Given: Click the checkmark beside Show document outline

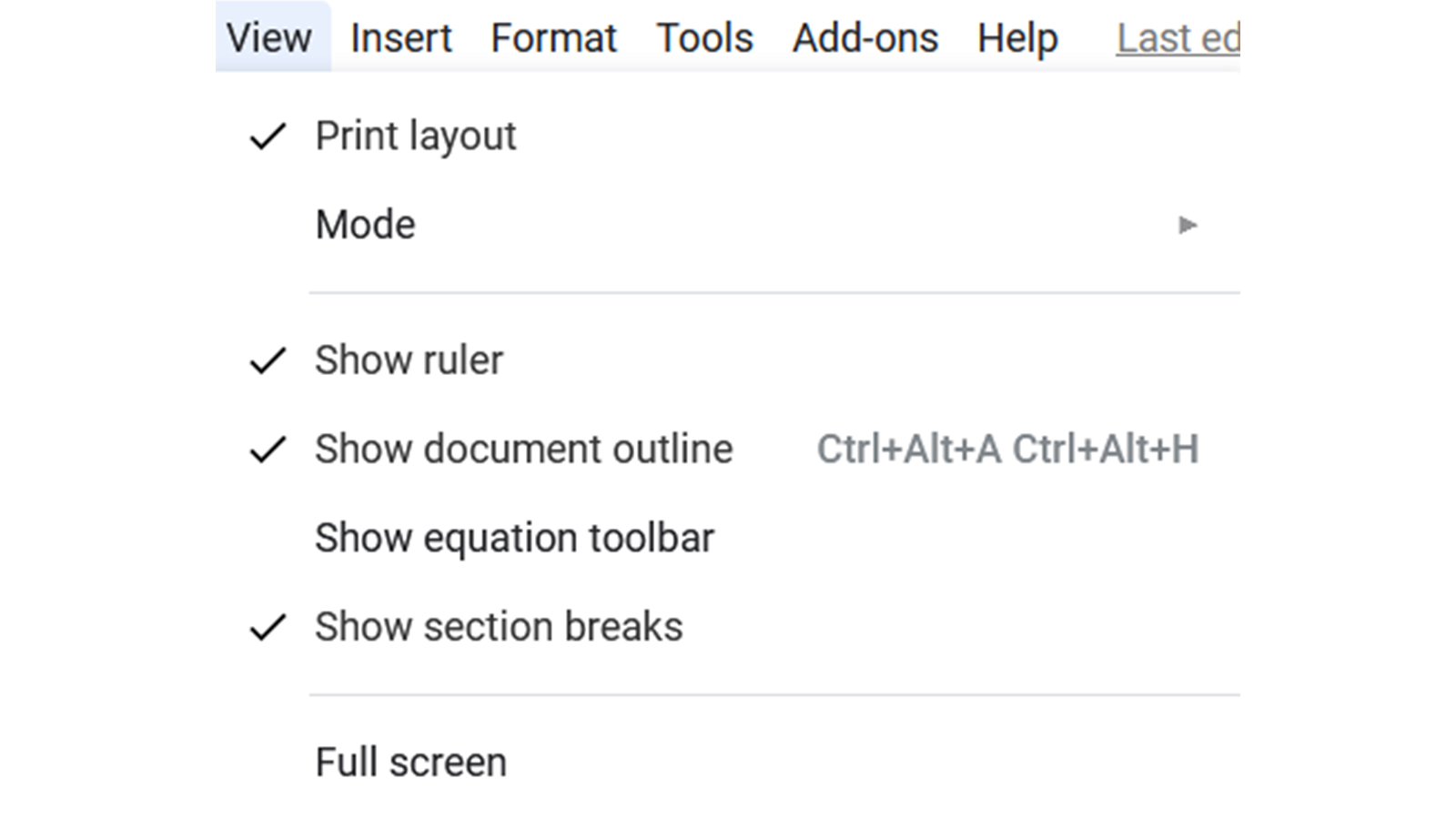Looking at the screenshot, I should tap(268, 450).
